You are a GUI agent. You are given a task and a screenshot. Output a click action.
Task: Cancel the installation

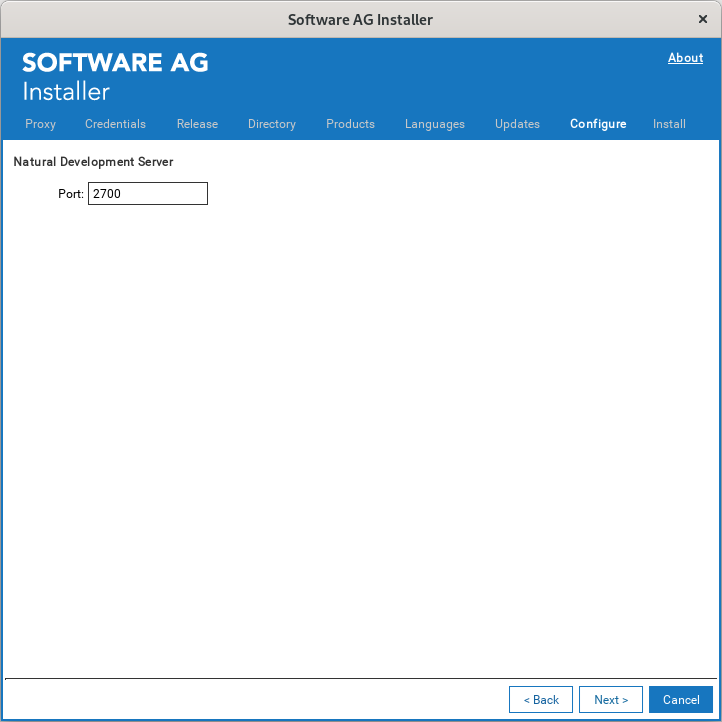681,699
